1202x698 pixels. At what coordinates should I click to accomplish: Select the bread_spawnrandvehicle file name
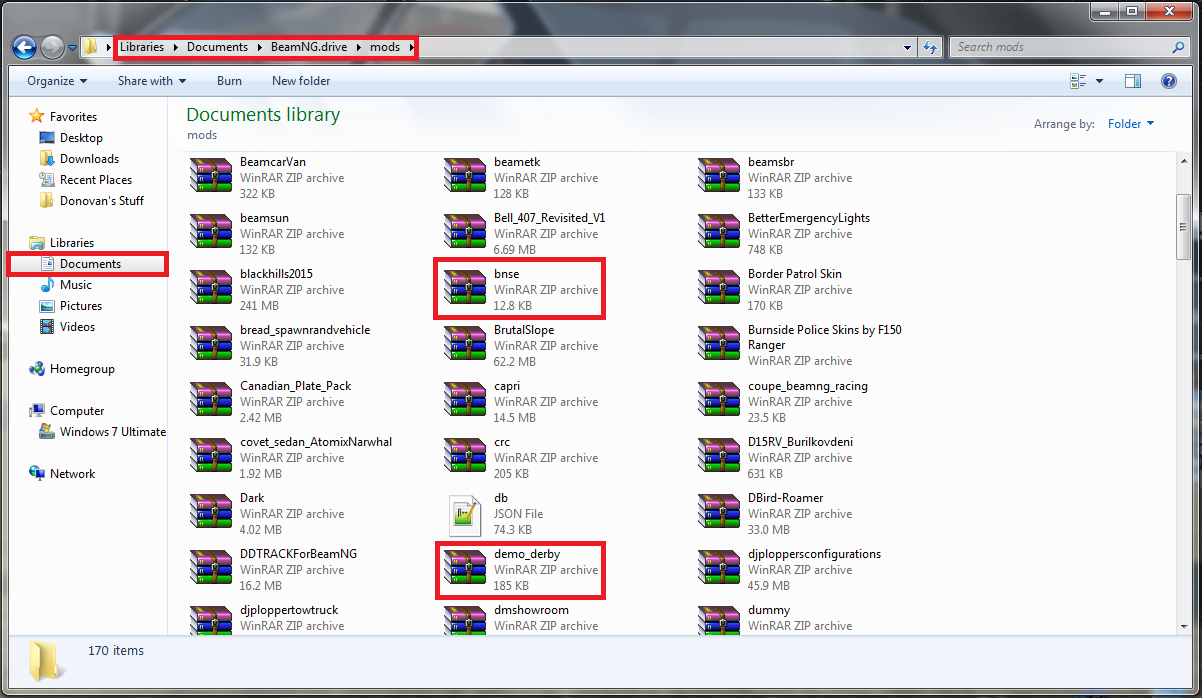pyautogui.click(x=305, y=330)
